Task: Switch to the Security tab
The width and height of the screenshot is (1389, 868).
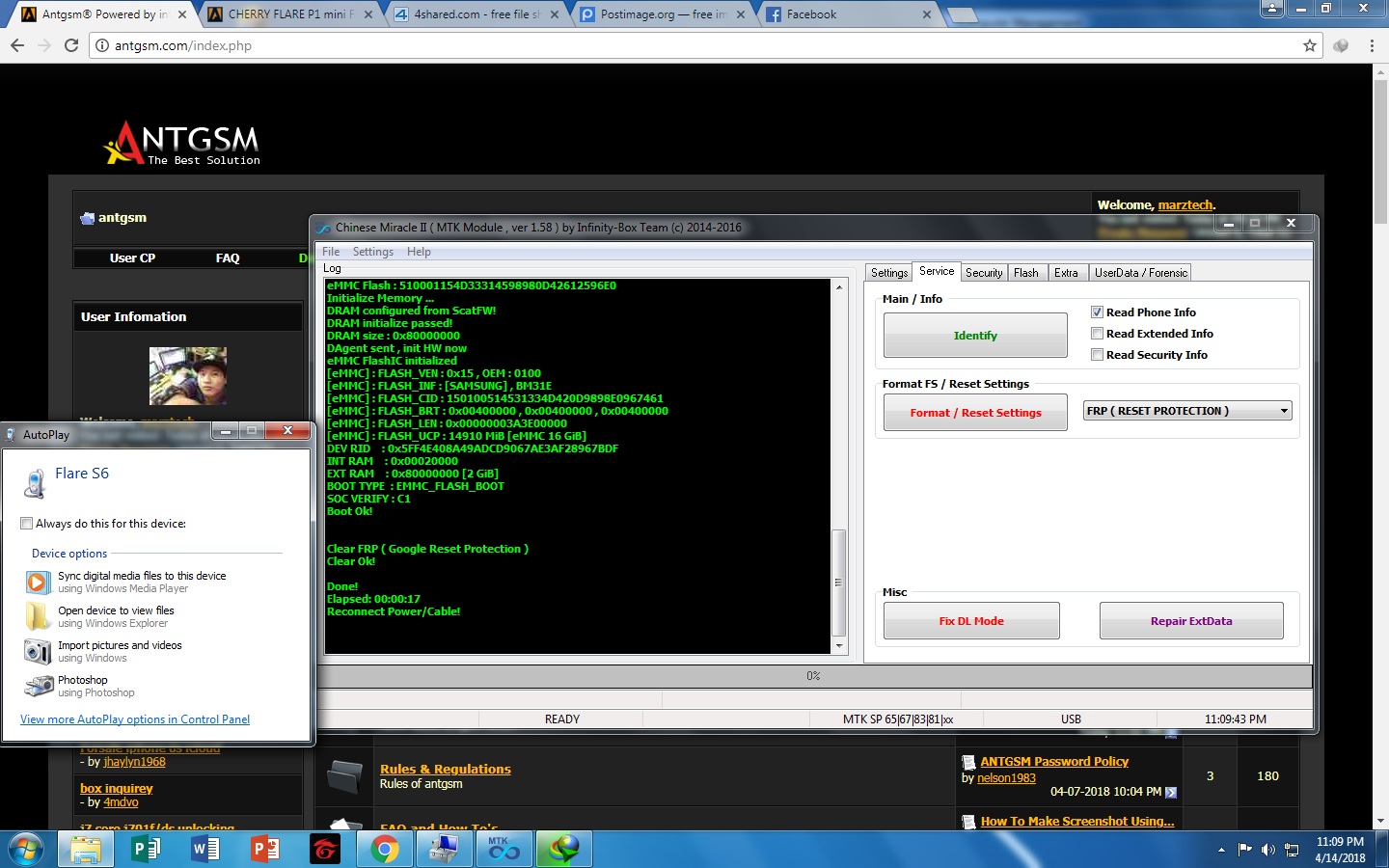Action: click(x=984, y=273)
